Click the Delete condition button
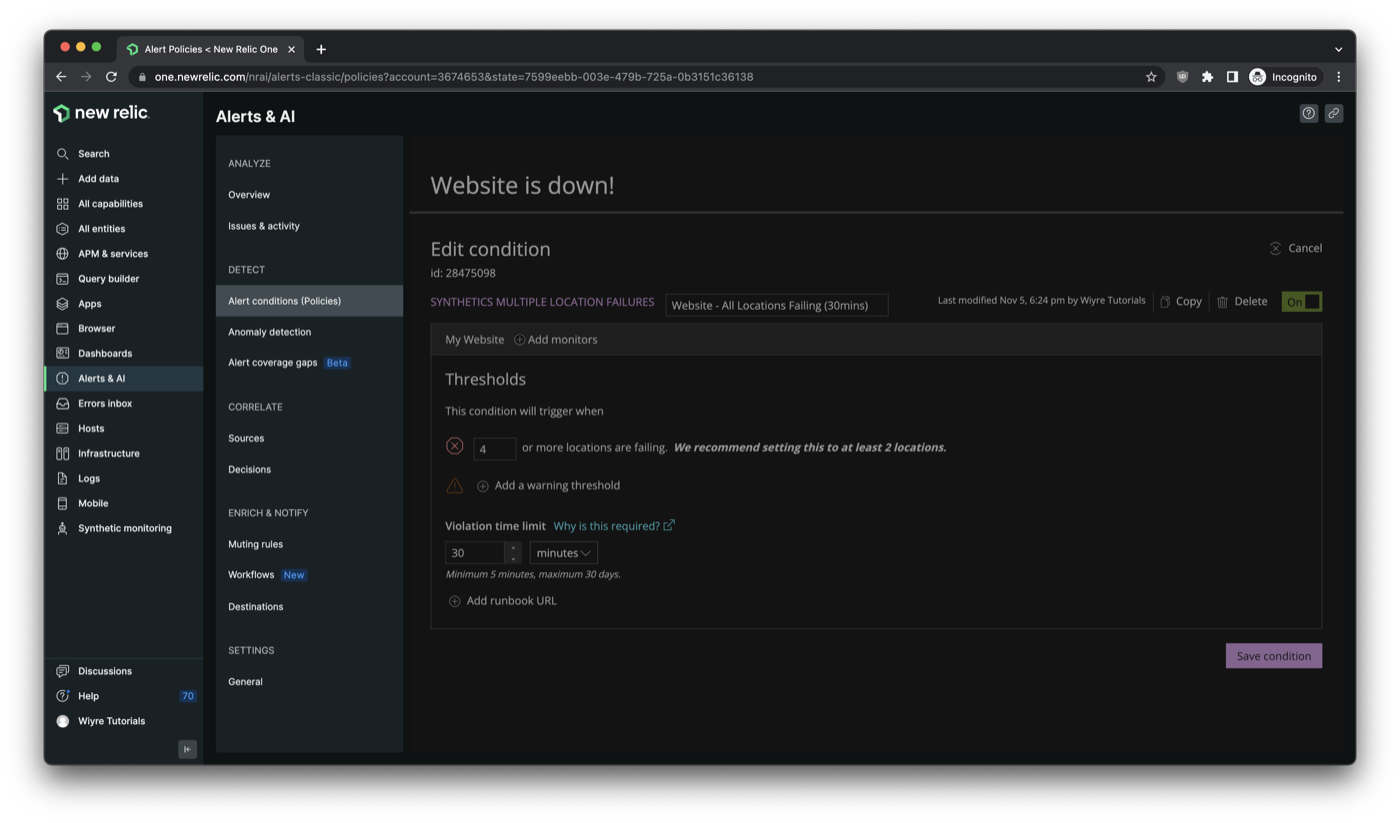Image resolution: width=1400 pixels, height=823 pixels. click(1242, 301)
